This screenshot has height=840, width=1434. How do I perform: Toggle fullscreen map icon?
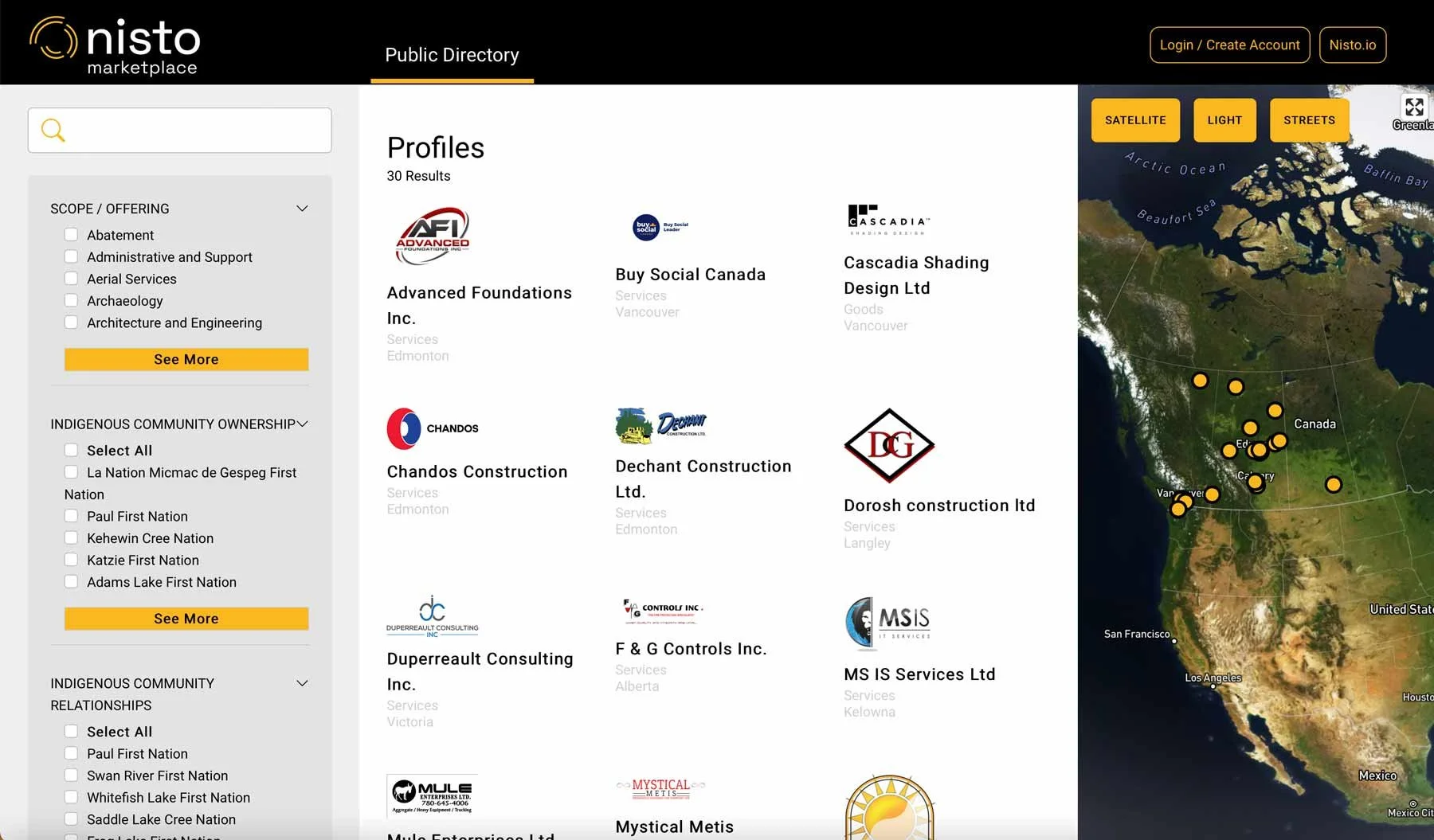tap(1414, 107)
